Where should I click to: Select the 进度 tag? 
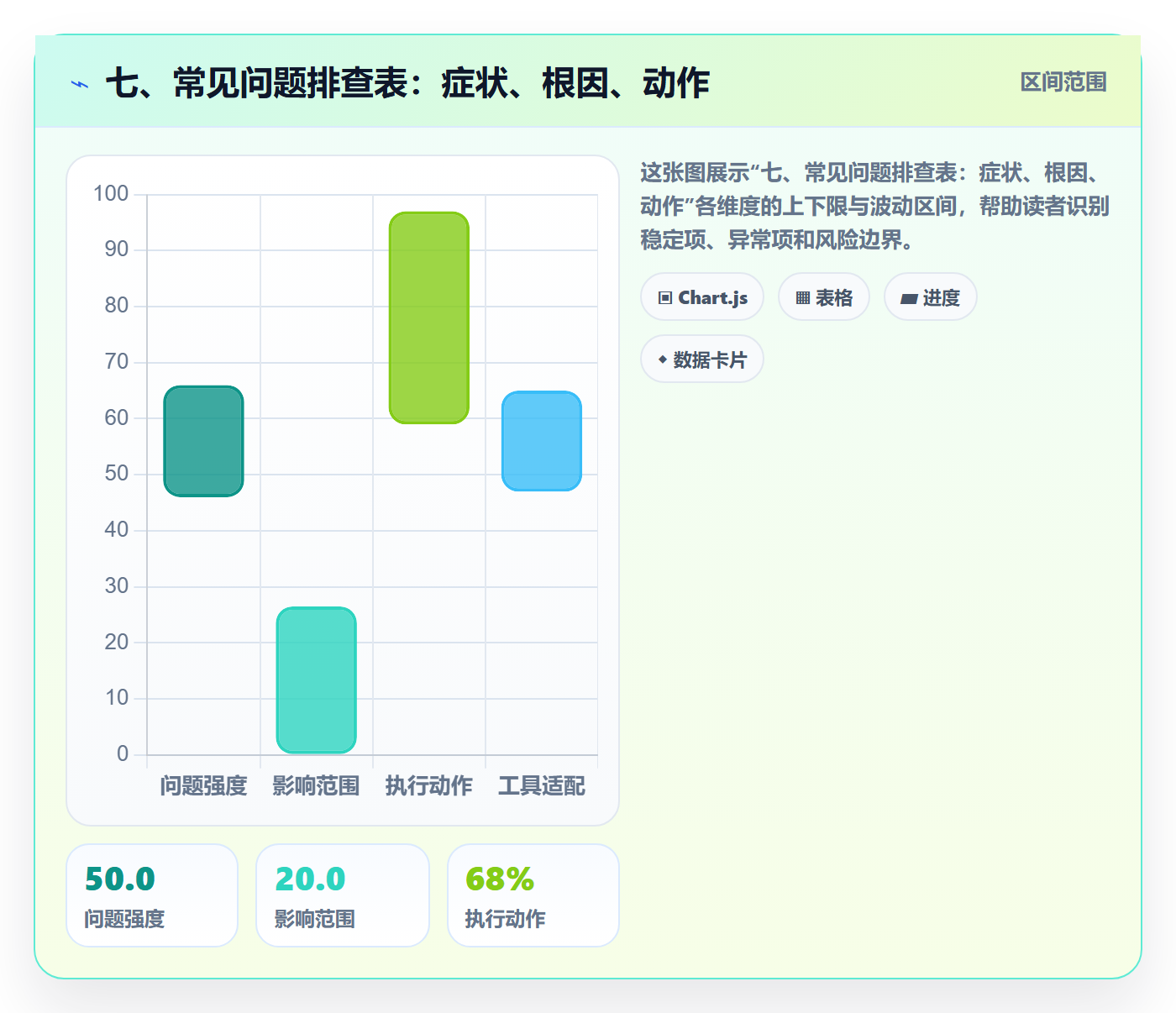click(931, 297)
